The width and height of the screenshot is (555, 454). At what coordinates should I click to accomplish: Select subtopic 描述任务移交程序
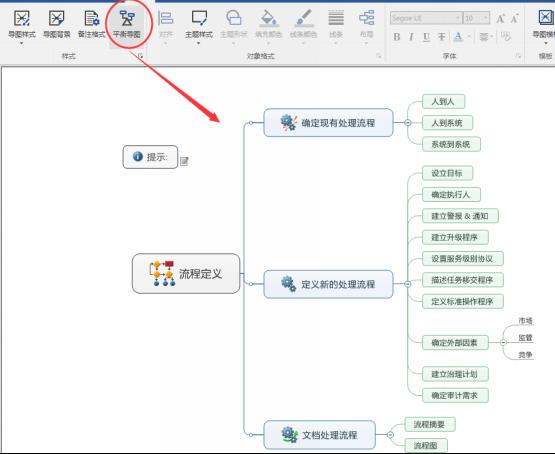(x=463, y=280)
